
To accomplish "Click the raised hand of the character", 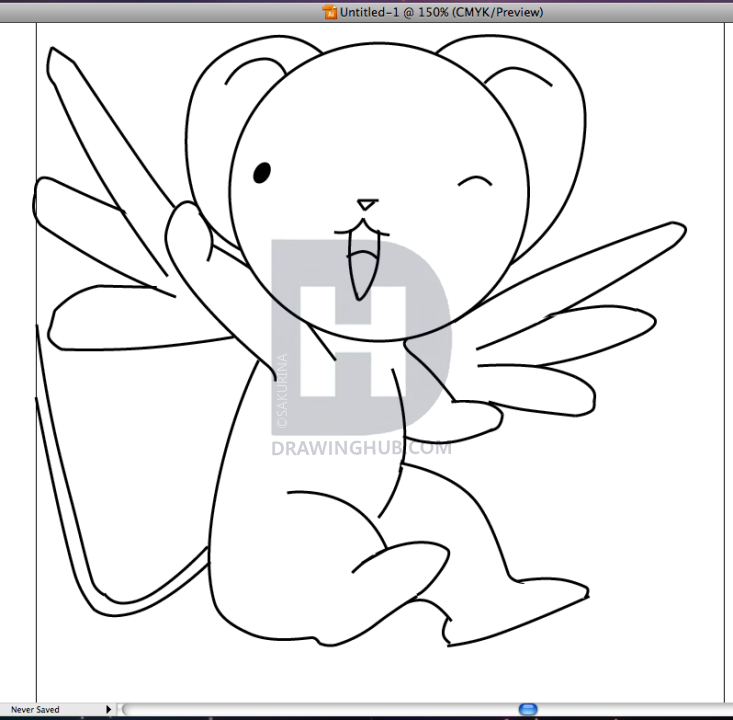I will click(x=188, y=232).
